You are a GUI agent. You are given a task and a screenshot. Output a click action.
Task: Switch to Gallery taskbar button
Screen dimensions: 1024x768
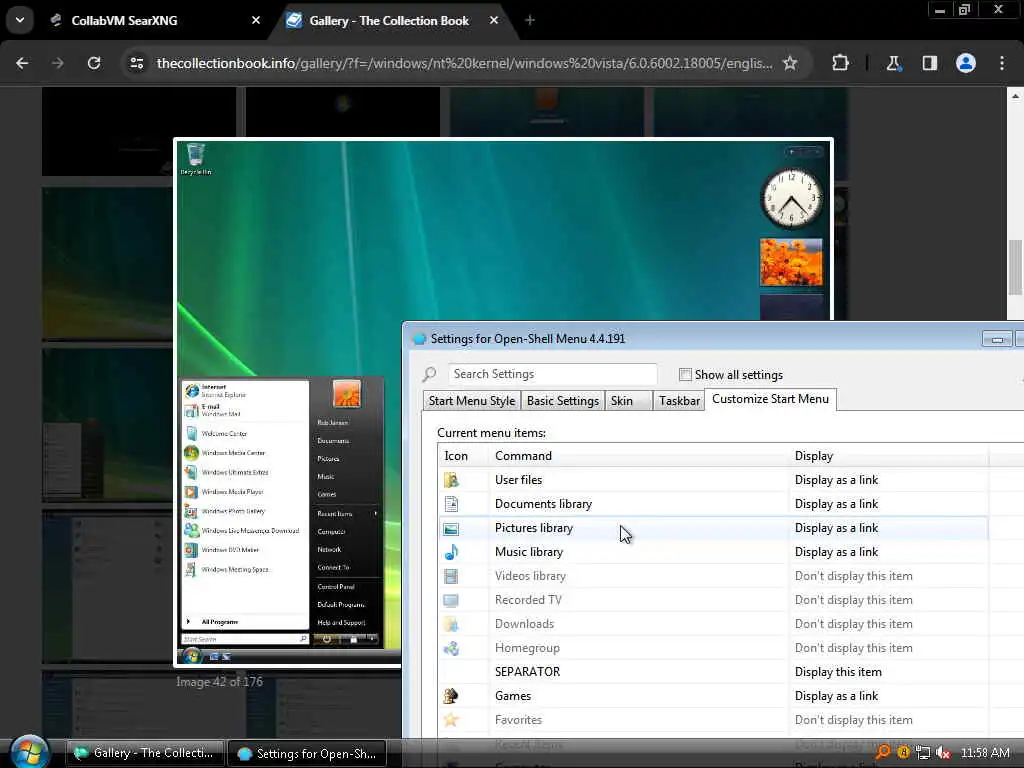145,753
